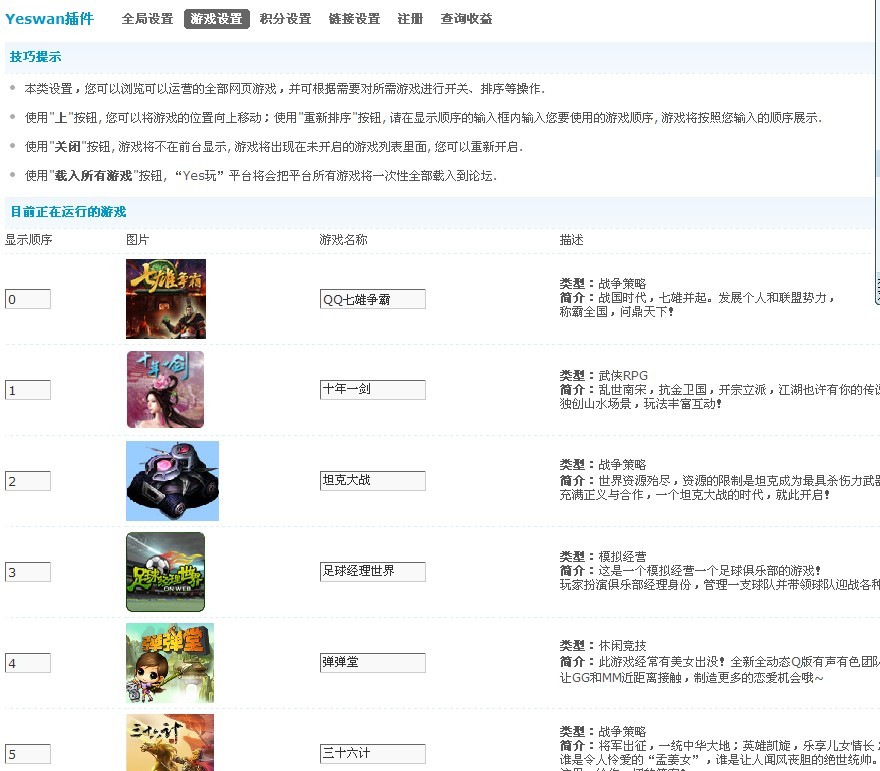Viewport: 880px width, 771px height.
Task: Click the 描述 column header
Action: 571,240
